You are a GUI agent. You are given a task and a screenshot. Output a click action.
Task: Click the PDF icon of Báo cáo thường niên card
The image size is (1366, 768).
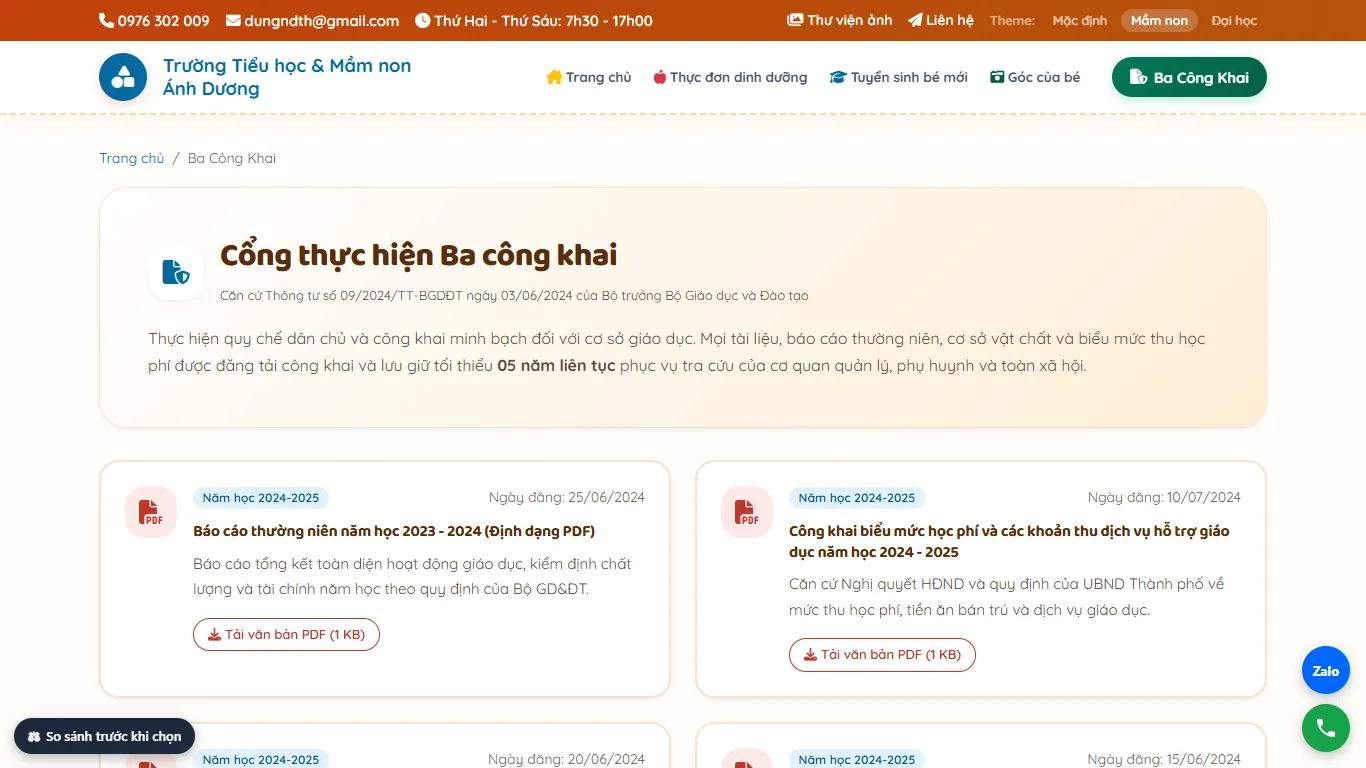coord(151,512)
